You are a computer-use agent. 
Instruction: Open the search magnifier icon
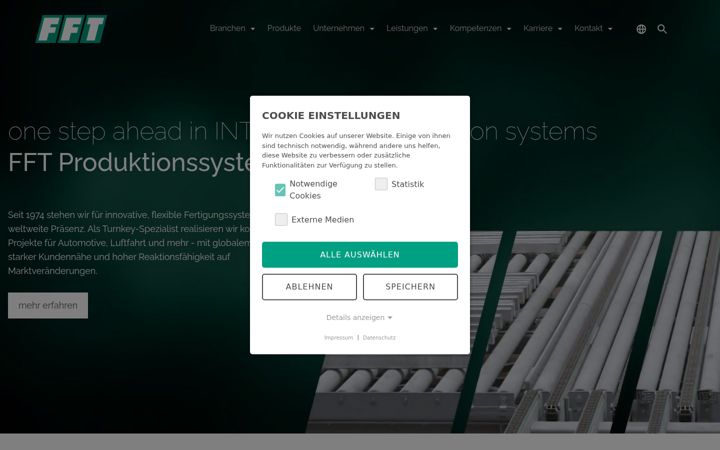662,29
